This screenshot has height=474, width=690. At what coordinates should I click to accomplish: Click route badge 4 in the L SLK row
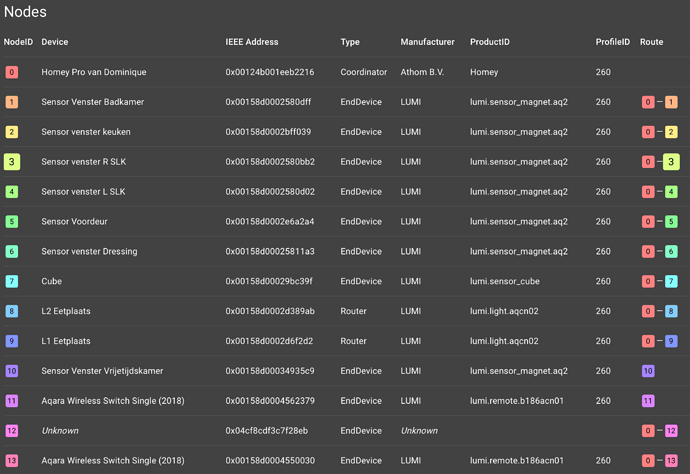671,192
